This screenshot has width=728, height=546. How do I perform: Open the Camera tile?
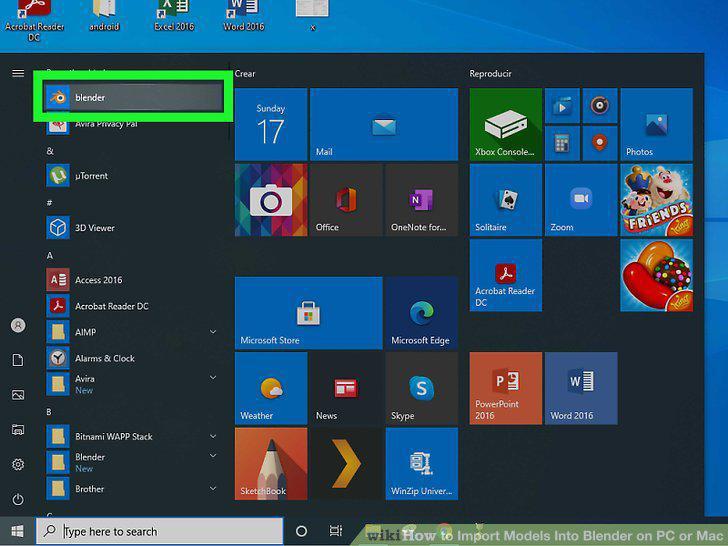click(271, 200)
